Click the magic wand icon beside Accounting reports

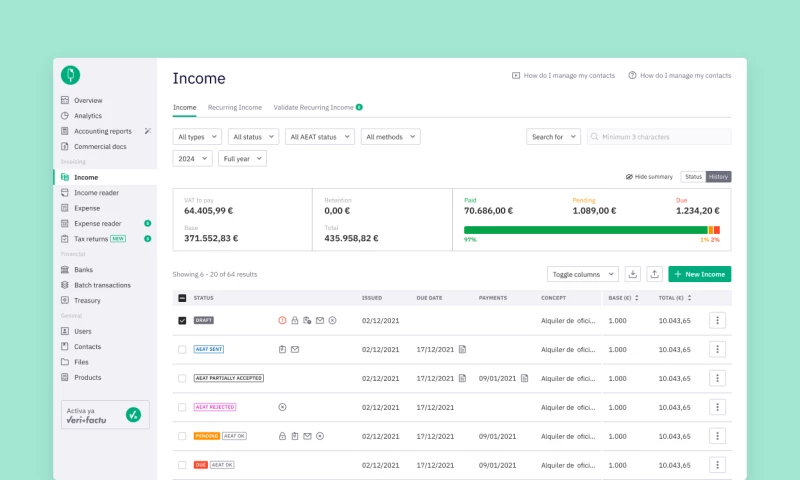point(147,131)
